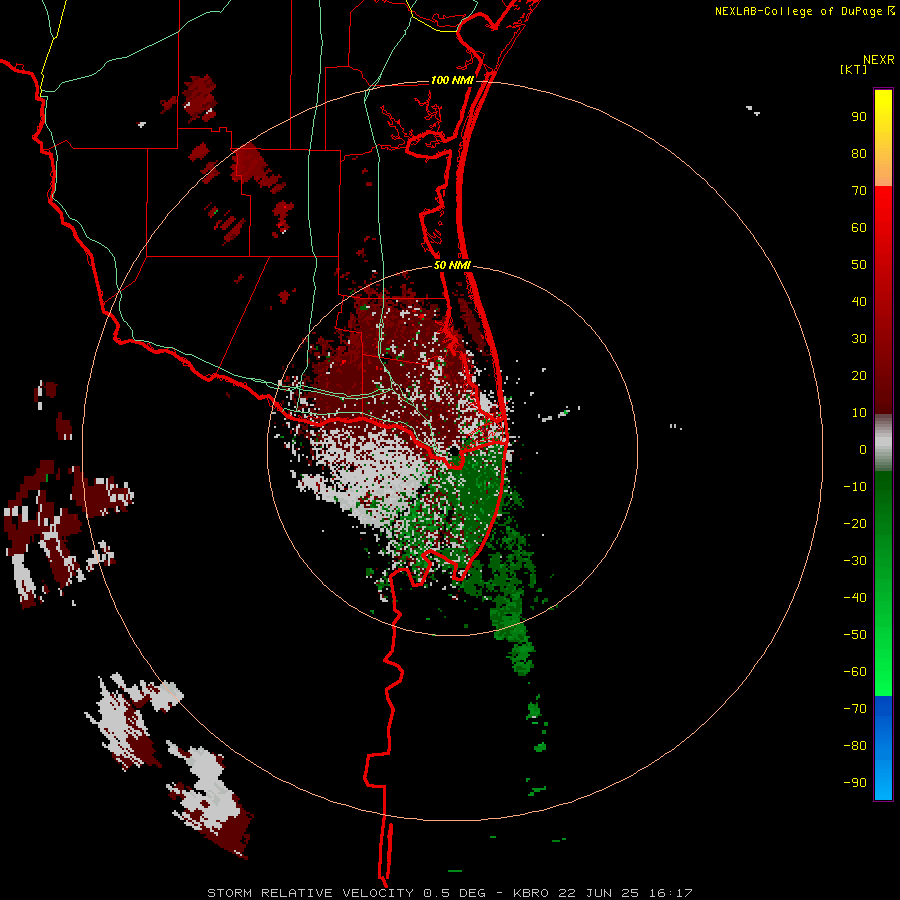Click the -80 value on velocity scale
The image size is (900, 900).
855,746
